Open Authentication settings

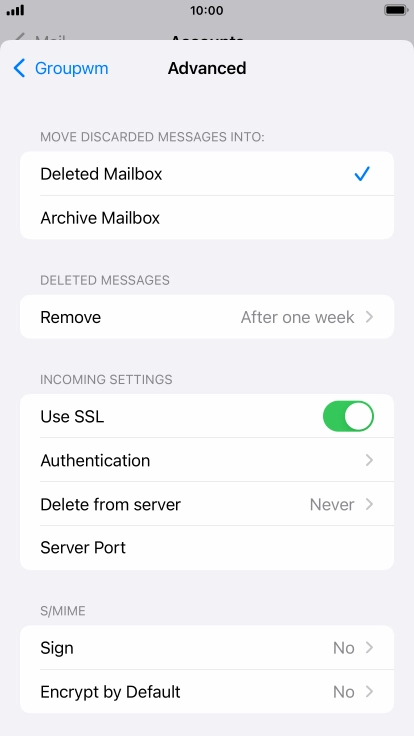point(207,460)
